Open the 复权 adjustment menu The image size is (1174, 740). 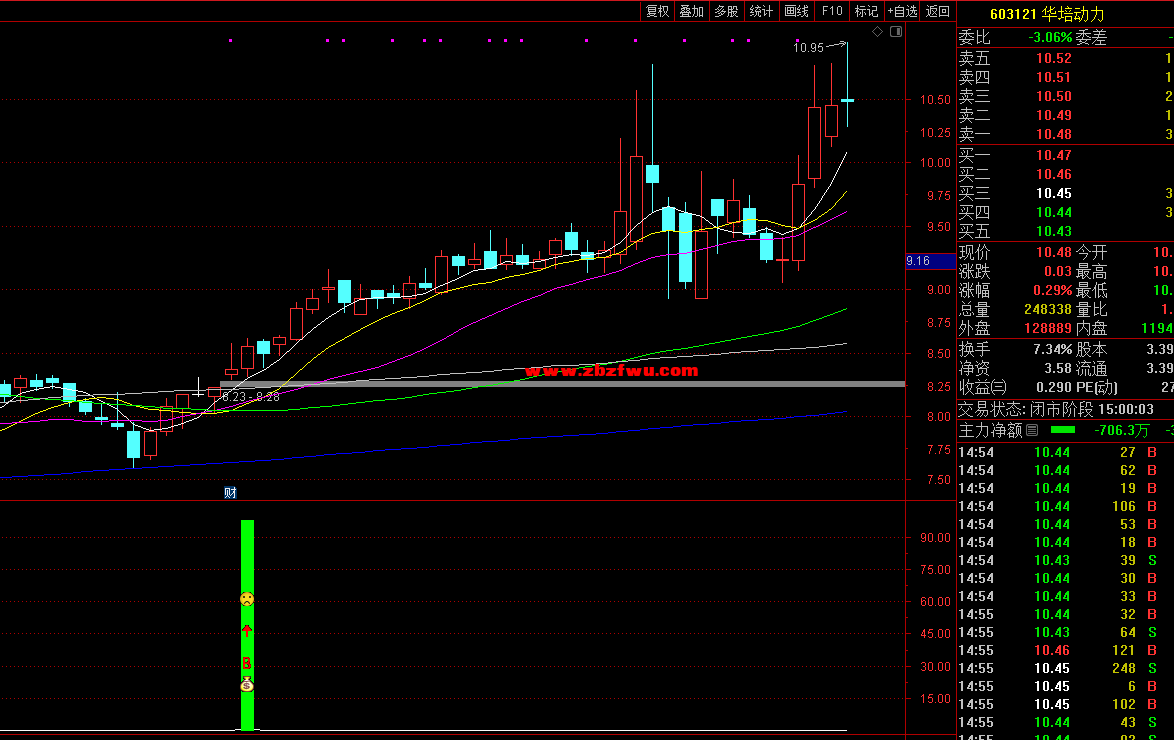657,11
